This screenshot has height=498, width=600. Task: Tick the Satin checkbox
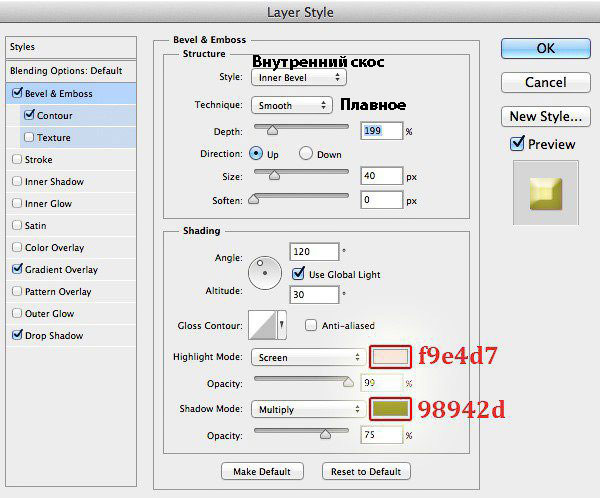tap(17, 225)
